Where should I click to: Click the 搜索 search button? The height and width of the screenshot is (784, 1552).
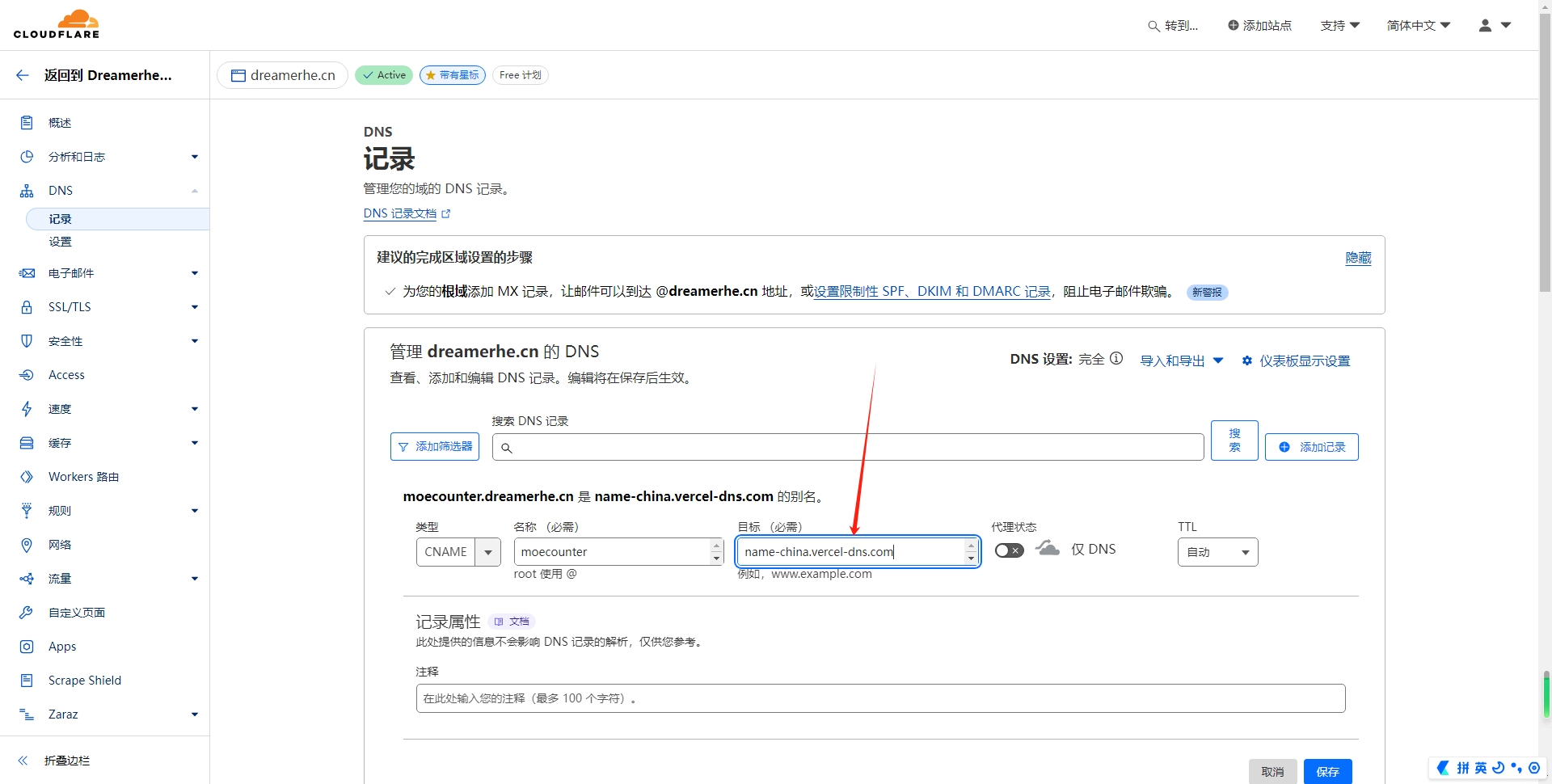click(x=1234, y=440)
